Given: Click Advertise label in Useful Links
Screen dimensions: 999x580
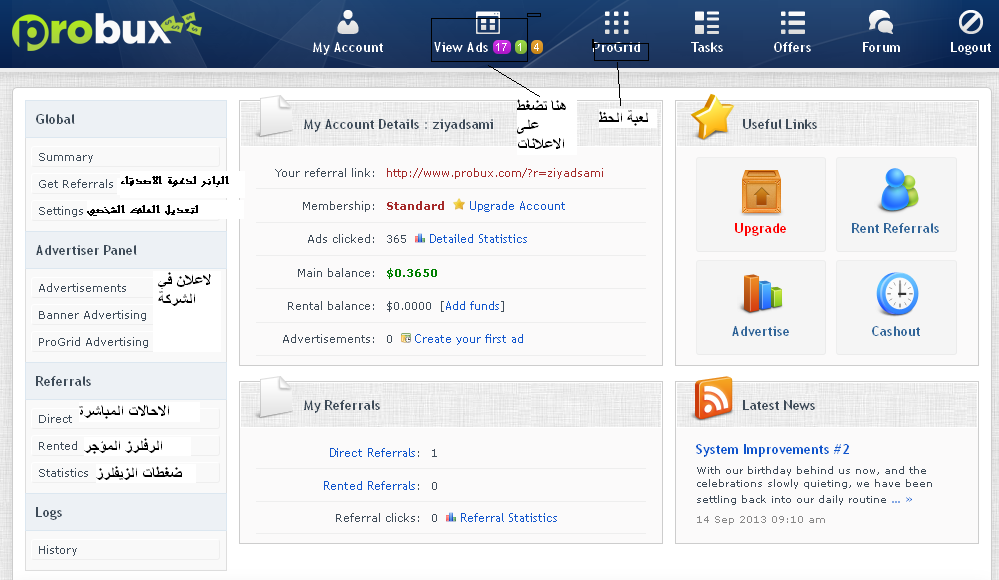Looking at the screenshot, I should (x=761, y=331).
